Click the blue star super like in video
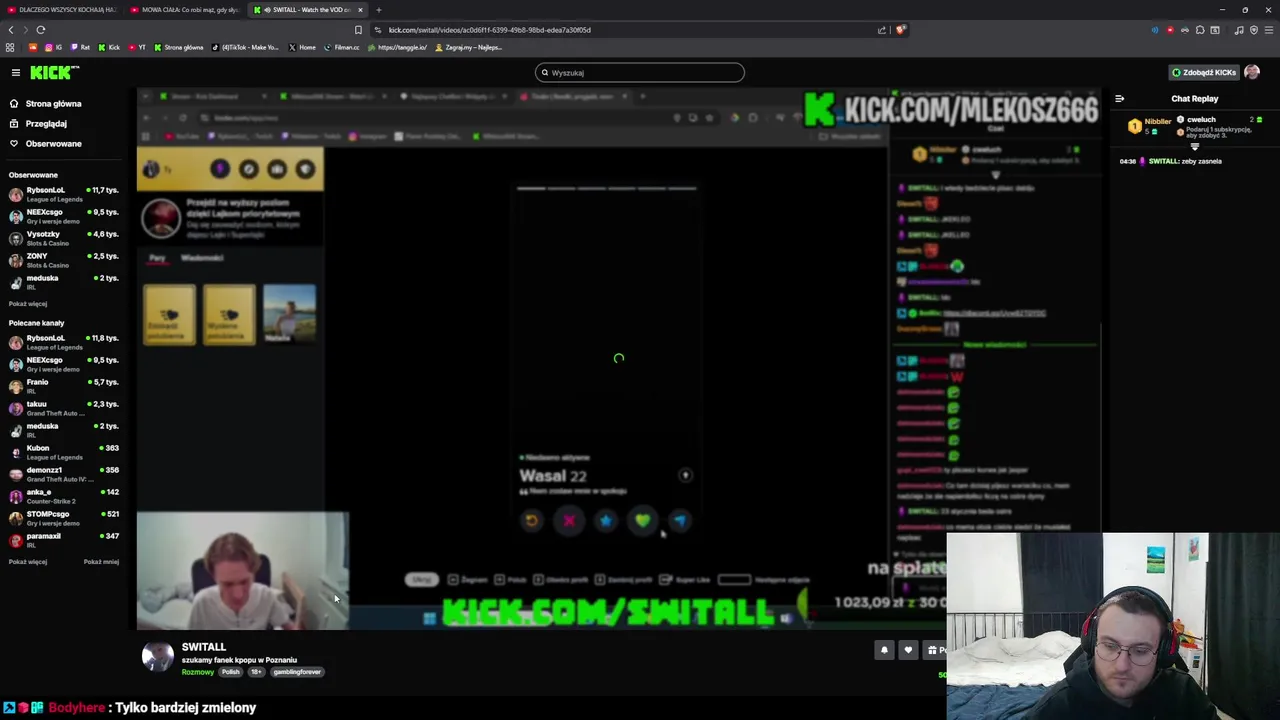This screenshot has width=1280, height=720. (606, 520)
